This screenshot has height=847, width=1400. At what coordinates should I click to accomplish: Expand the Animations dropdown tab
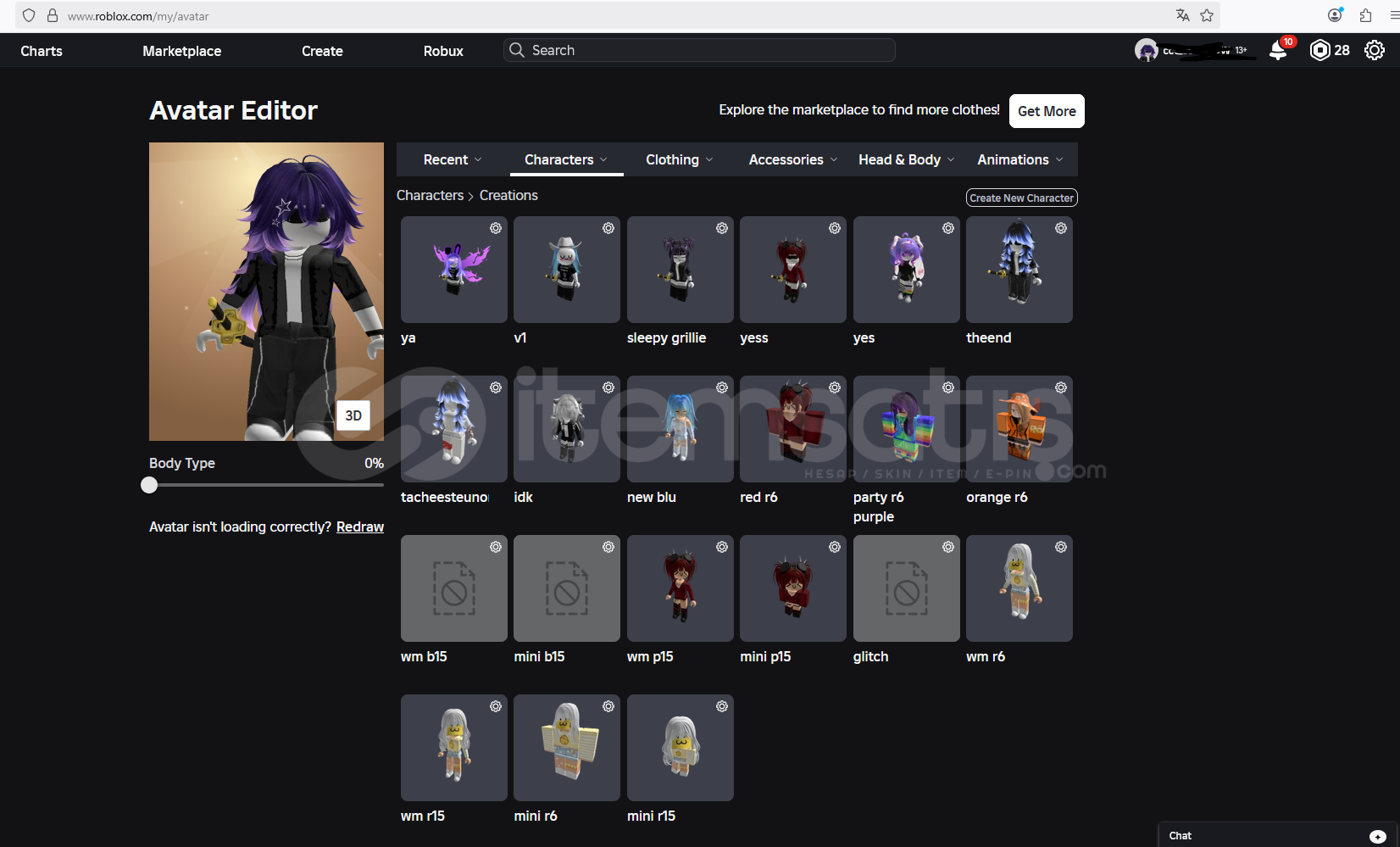pyautogui.click(x=1019, y=159)
